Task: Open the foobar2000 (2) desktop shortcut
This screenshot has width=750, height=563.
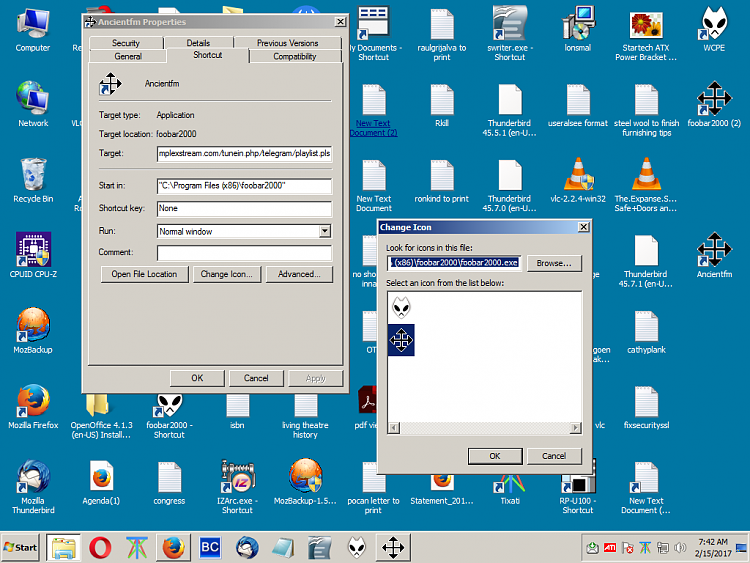Action: [x=714, y=104]
